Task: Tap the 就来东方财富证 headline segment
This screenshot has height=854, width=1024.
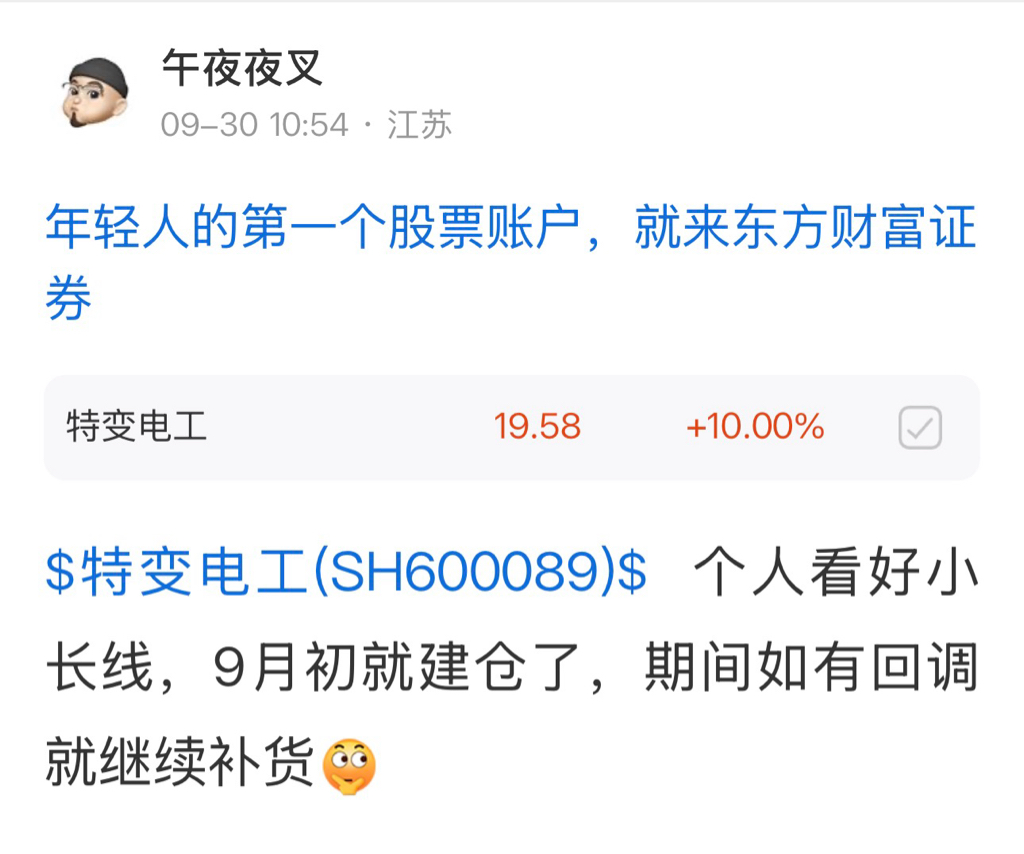Action: click(805, 227)
